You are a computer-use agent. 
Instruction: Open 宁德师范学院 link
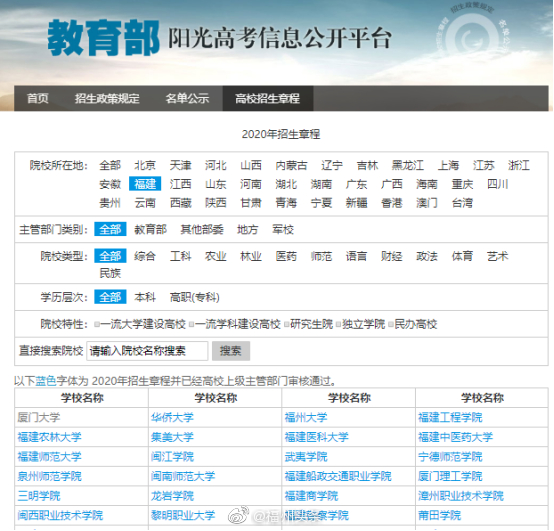[x=450, y=456]
